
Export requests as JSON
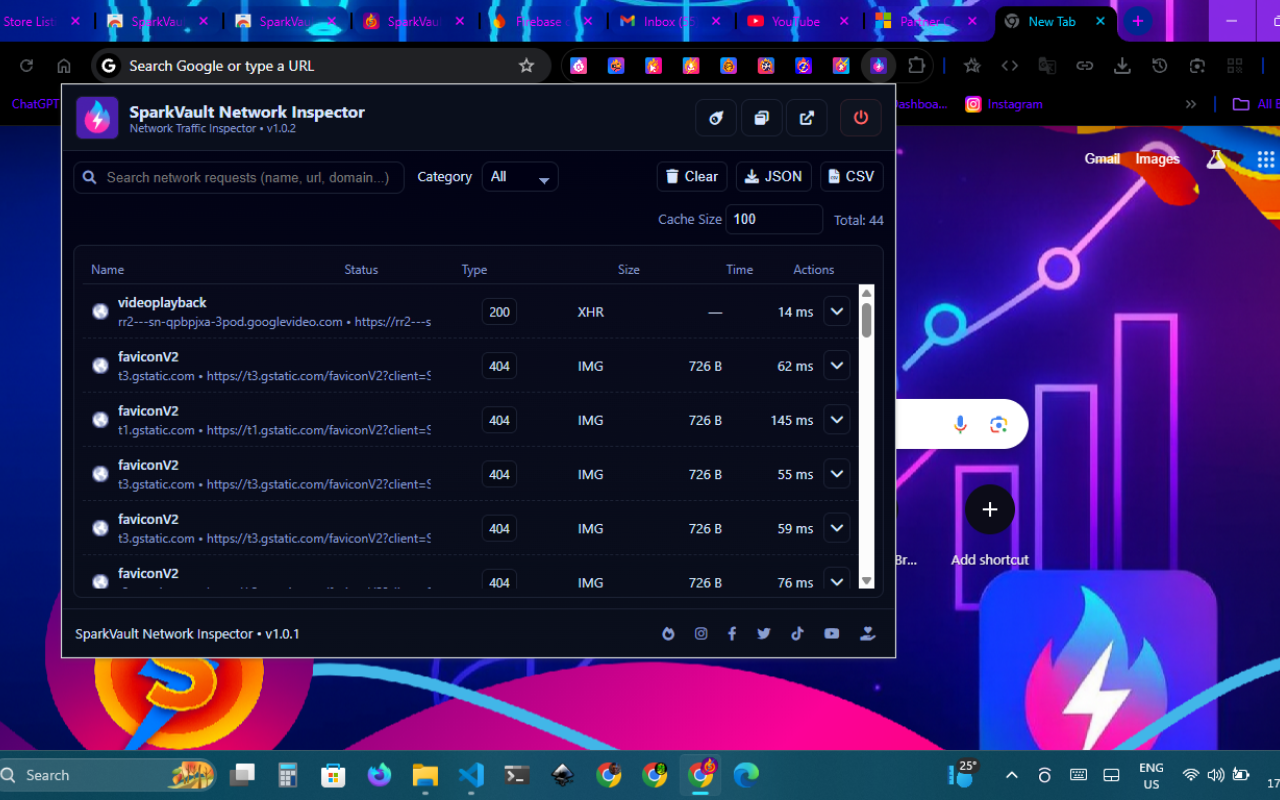click(x=774, y=177)
